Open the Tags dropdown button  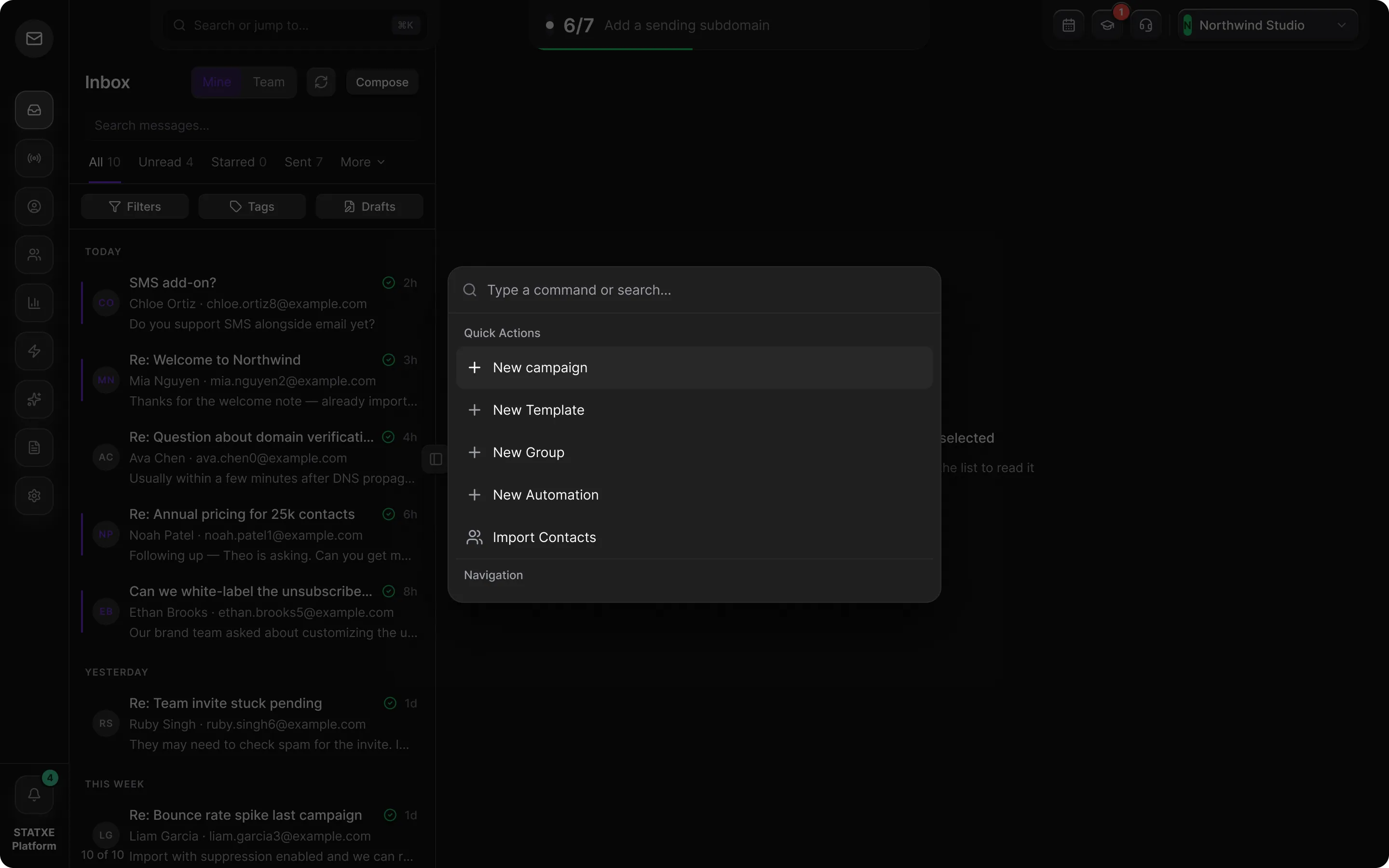click(252, 207)
